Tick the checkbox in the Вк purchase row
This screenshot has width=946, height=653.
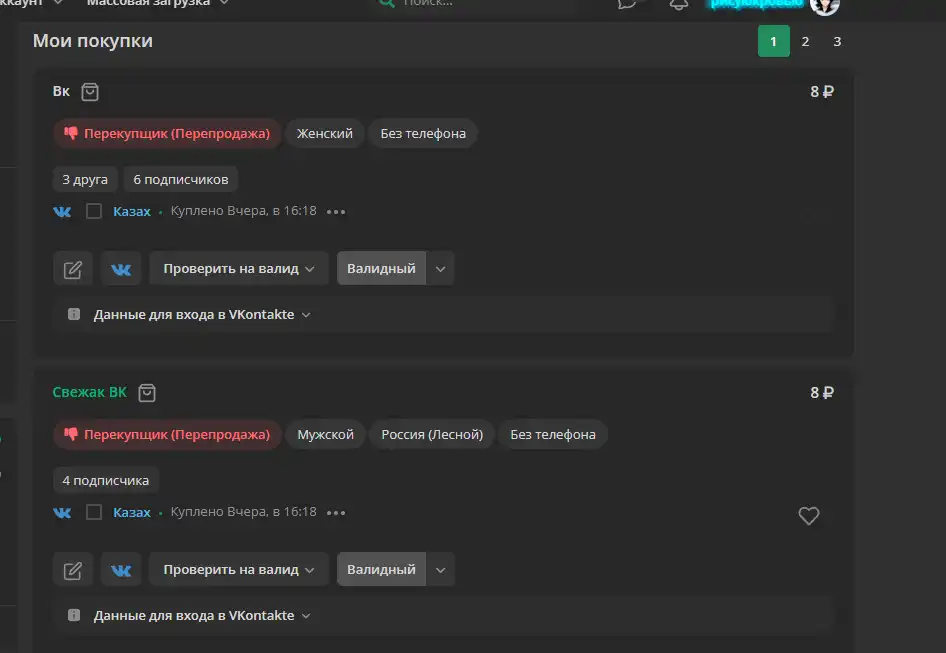[94, 211]
